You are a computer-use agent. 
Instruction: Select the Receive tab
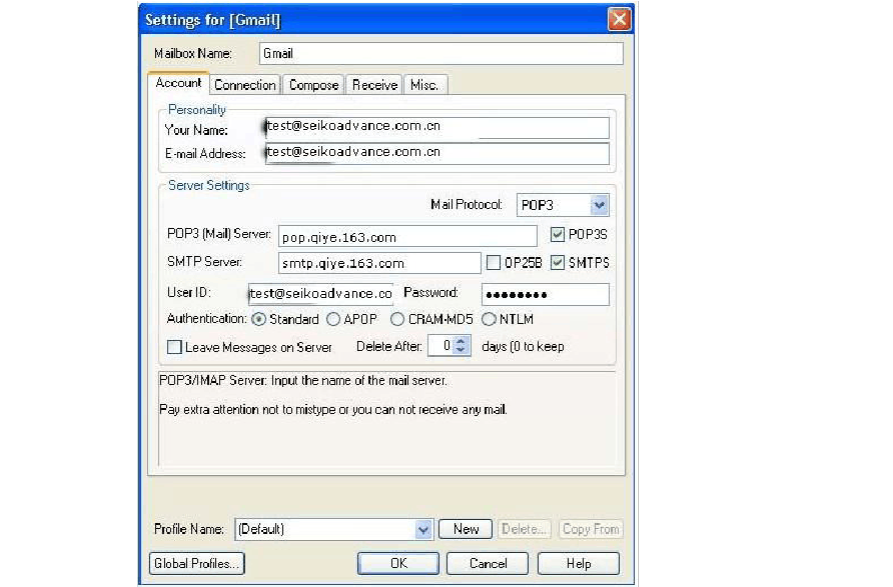[x=374, y=85]
